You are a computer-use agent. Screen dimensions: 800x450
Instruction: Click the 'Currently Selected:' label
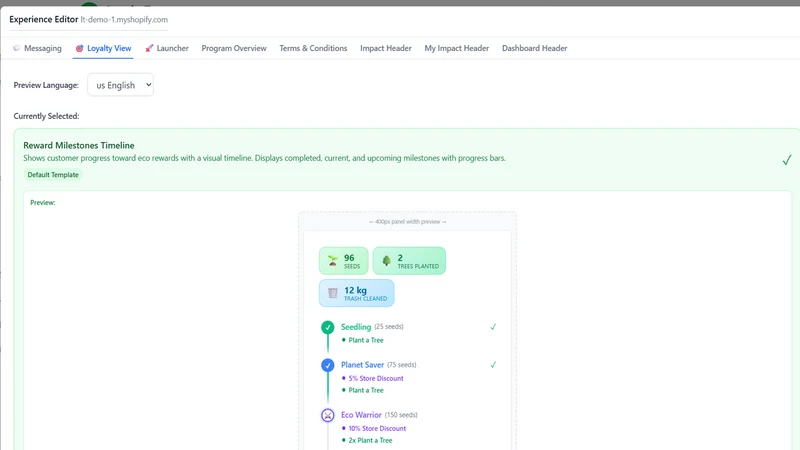[x=46, y=116]
